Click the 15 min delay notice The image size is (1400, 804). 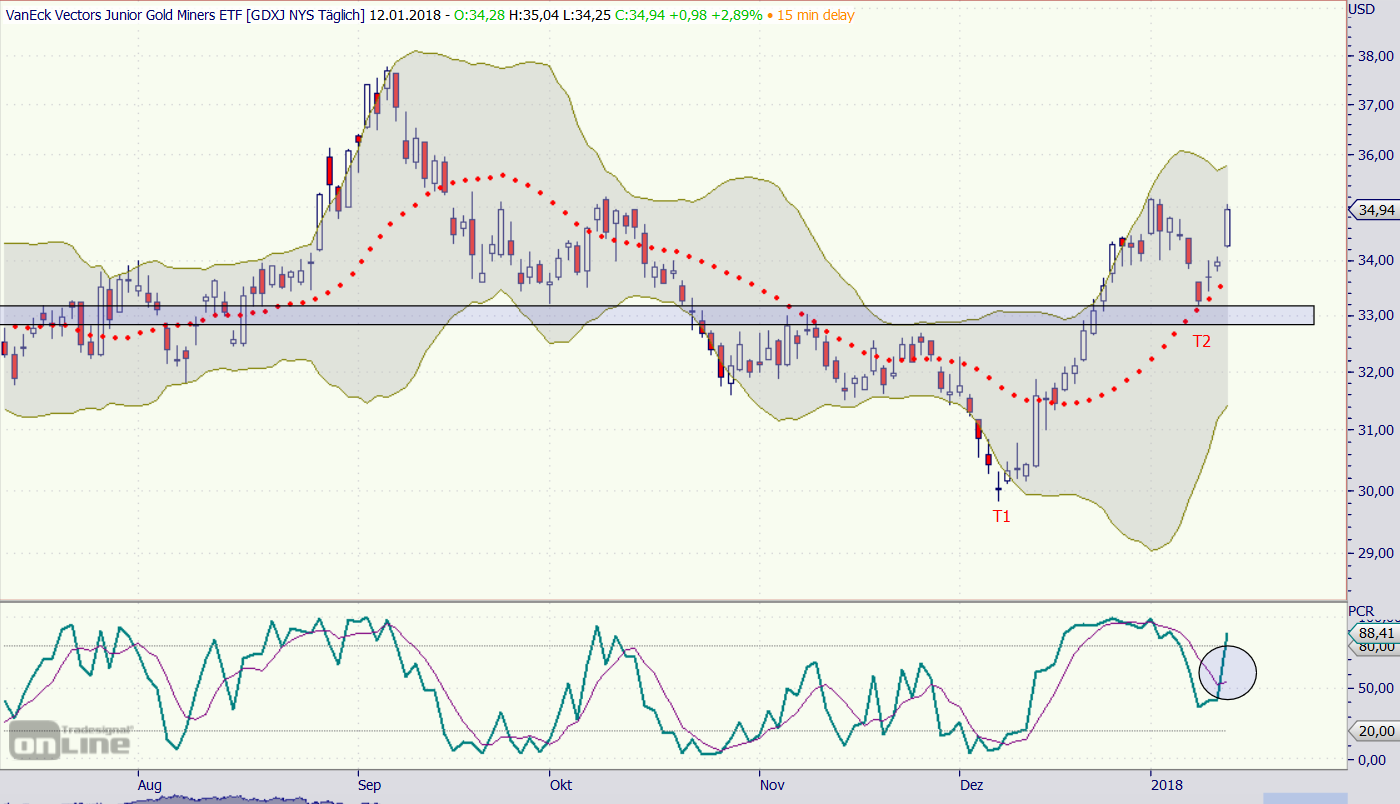click(x=816, y=15)
